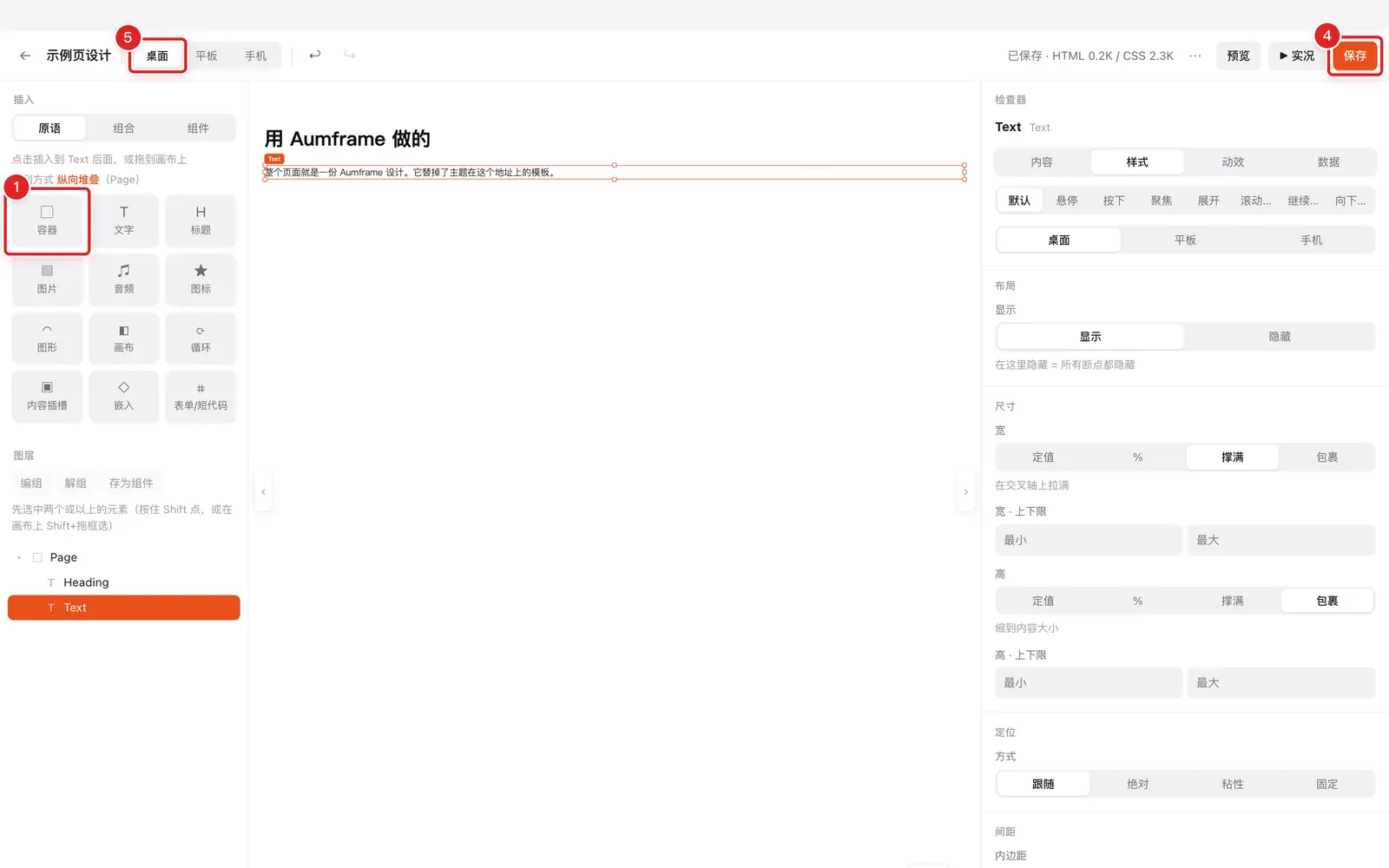Image resolution: width=1389 pixels, height=868 pixels.
Task: Set width mode to 定值
Action: (1043, 457)
